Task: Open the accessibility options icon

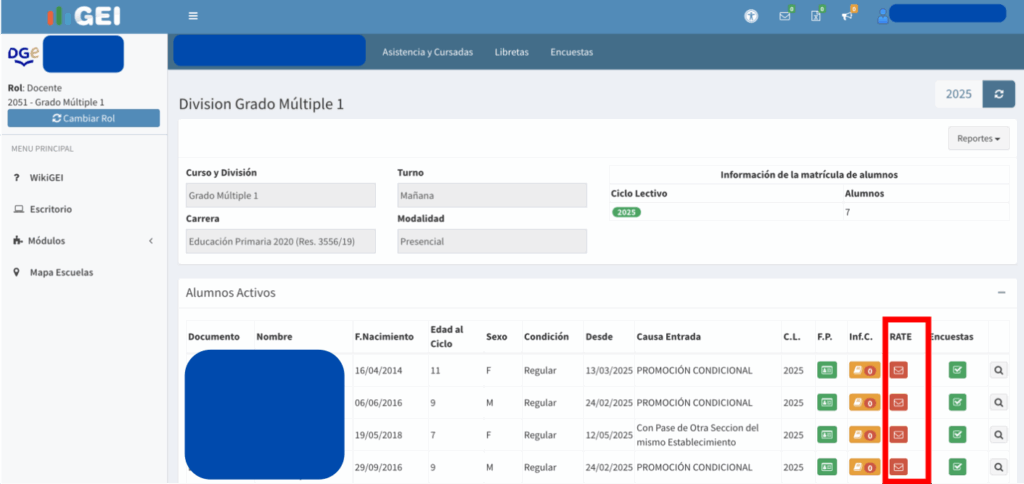Action: [751, 16]
